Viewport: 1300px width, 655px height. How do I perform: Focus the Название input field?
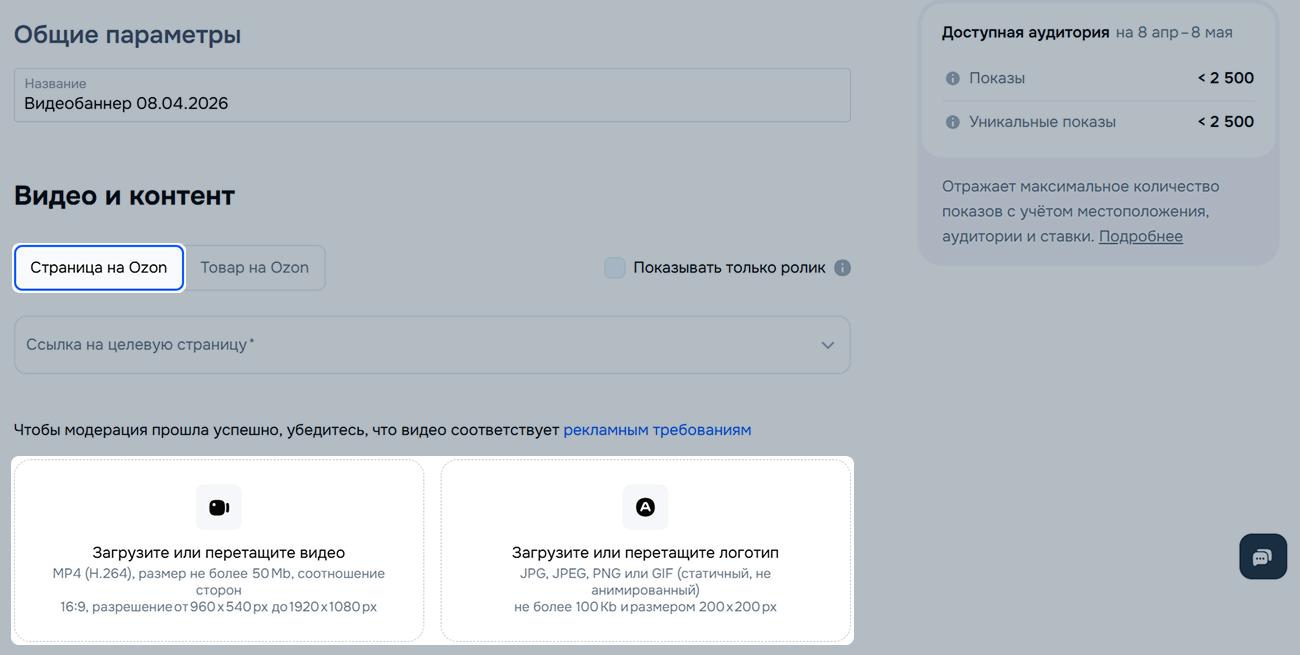431,103
